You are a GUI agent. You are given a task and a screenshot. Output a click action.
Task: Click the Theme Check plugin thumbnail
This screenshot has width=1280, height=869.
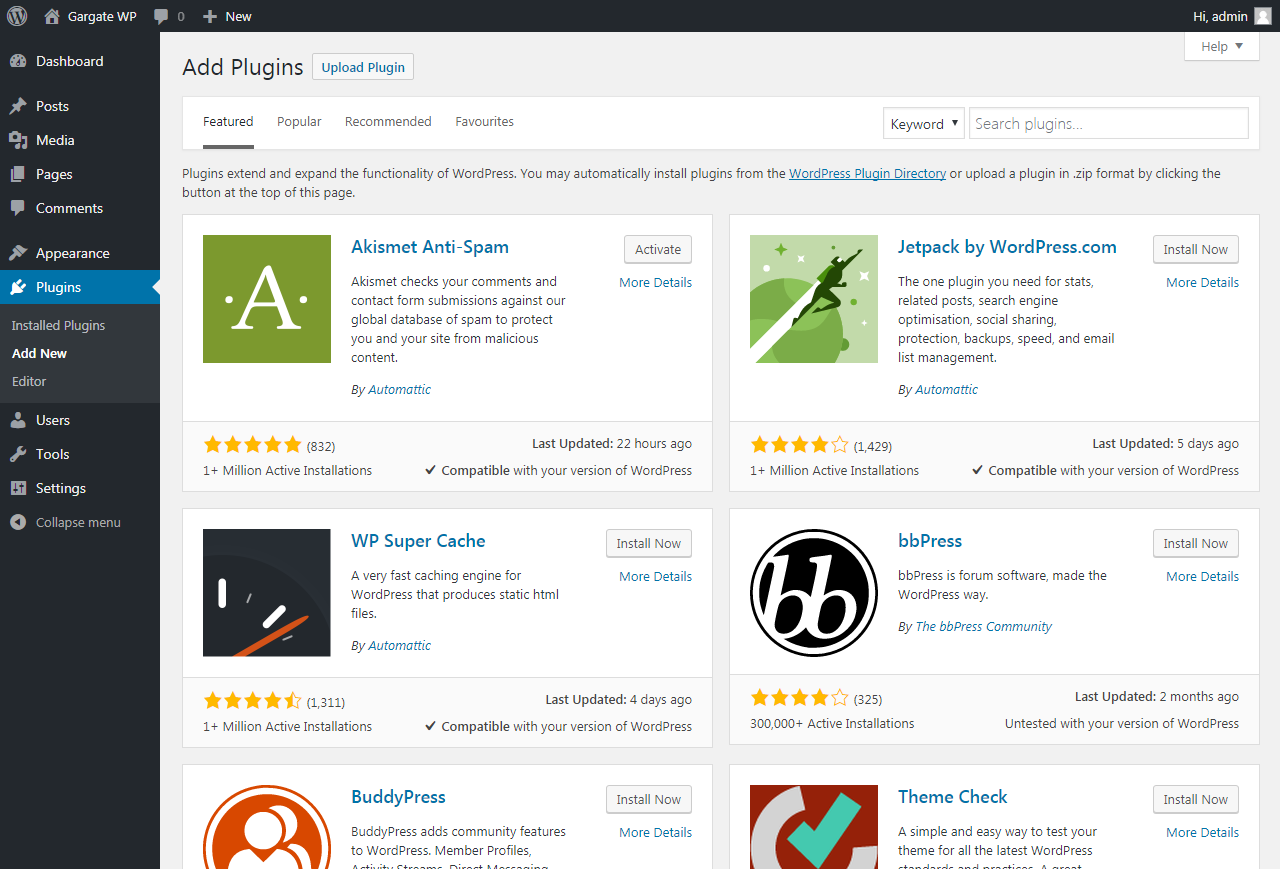pos(814,827)
